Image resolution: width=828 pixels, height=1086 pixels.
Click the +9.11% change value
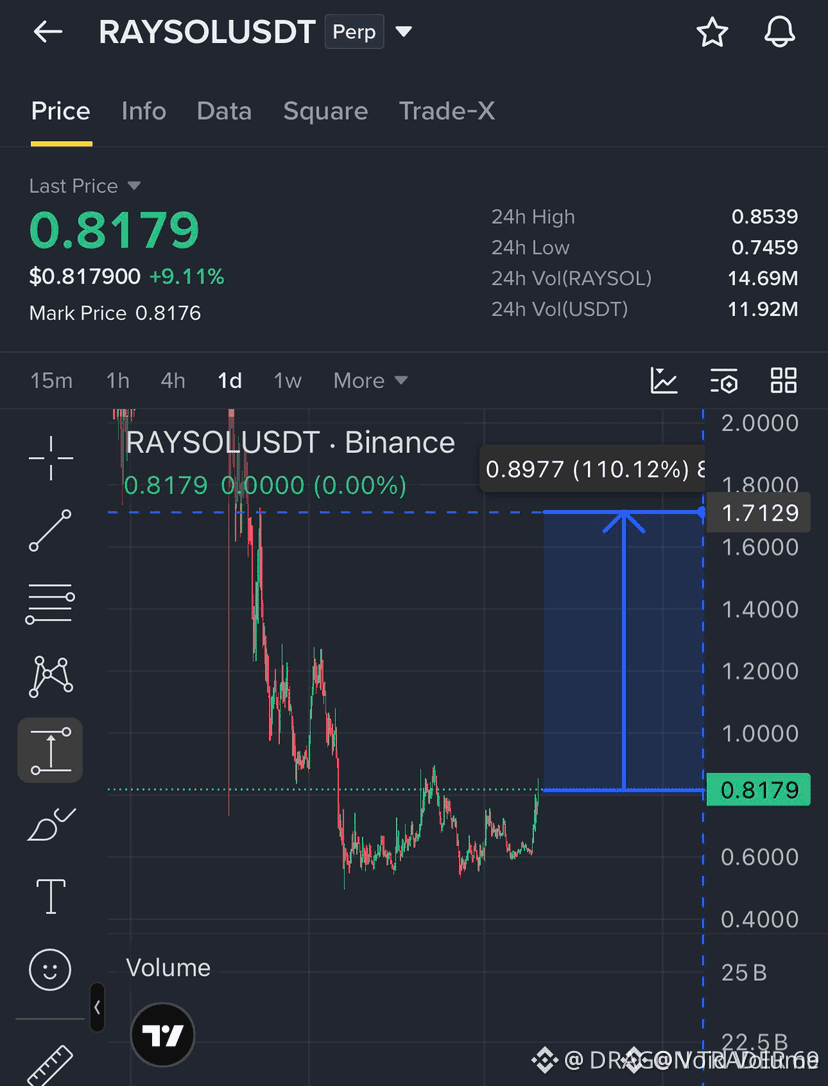(x=187, y=277)
